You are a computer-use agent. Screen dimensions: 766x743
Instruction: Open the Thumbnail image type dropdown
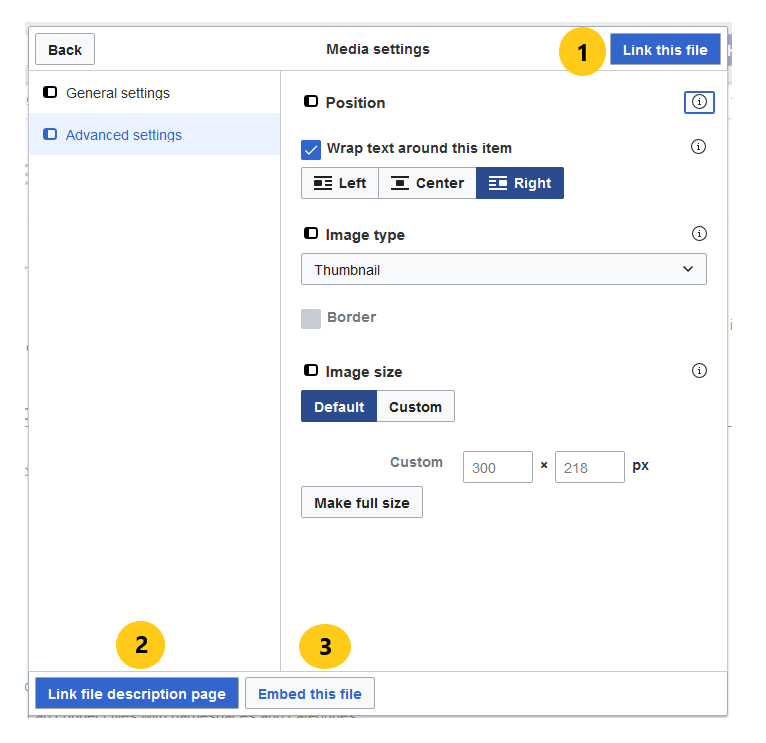click(x=503, y=269)
